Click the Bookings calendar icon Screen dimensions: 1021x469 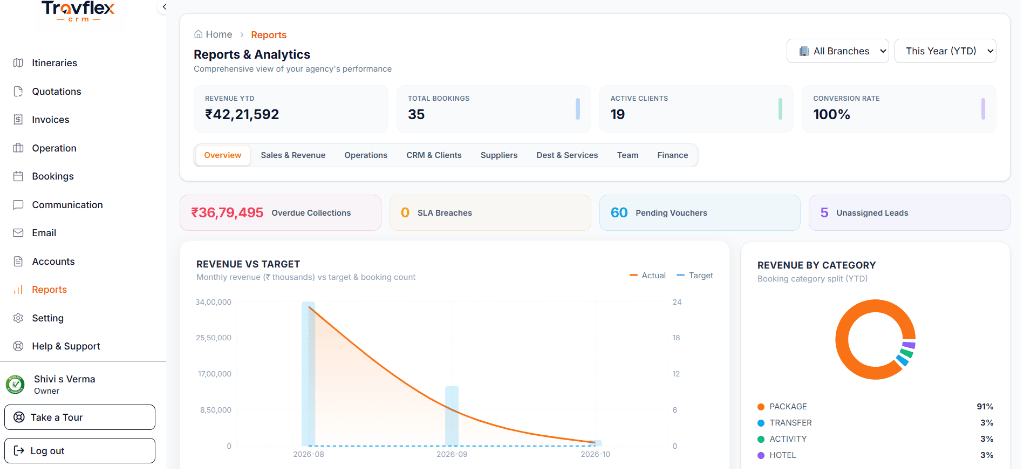[18, 177]
